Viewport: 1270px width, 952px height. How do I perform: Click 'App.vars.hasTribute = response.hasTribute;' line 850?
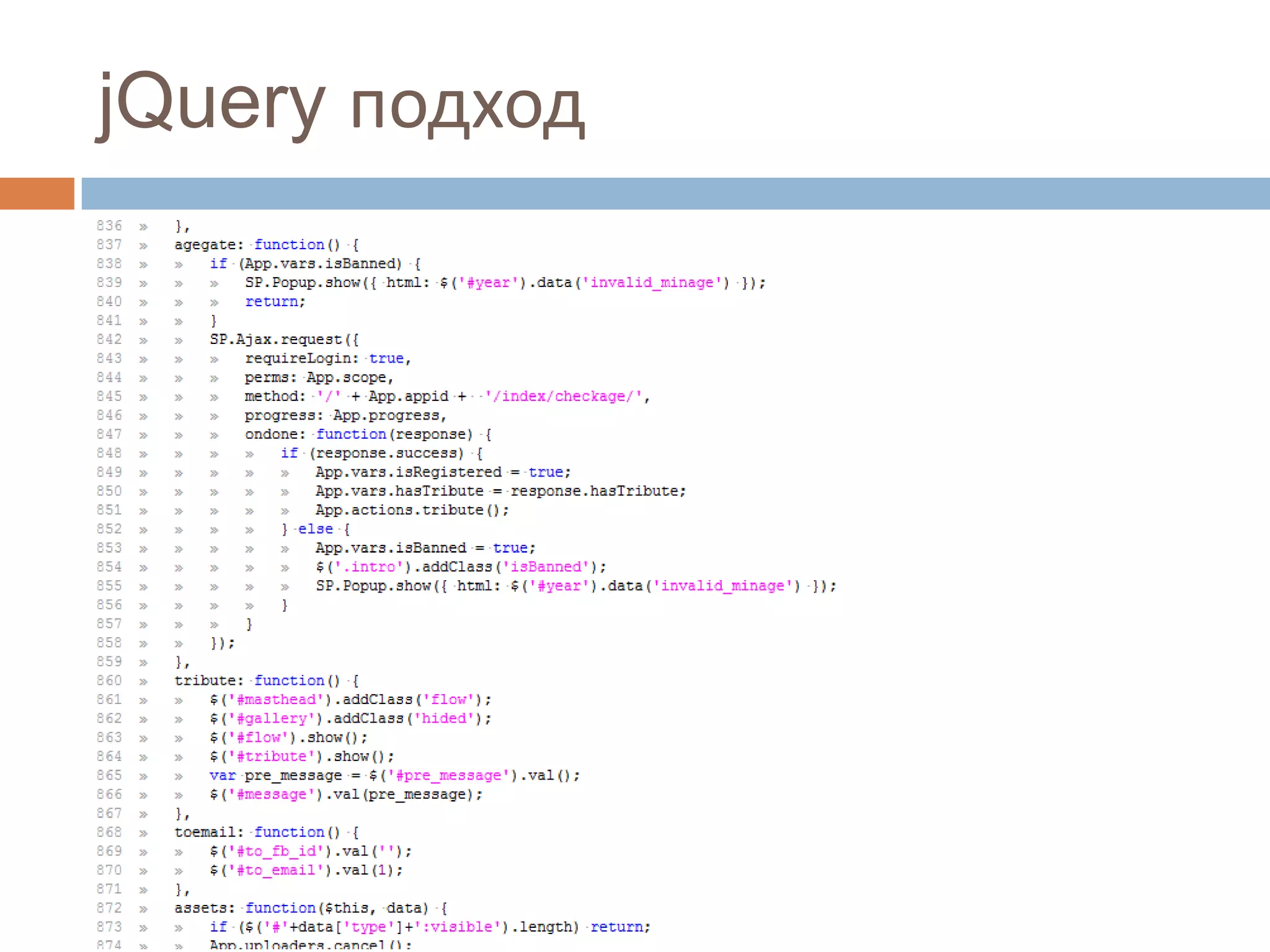(x=501, y=491)
